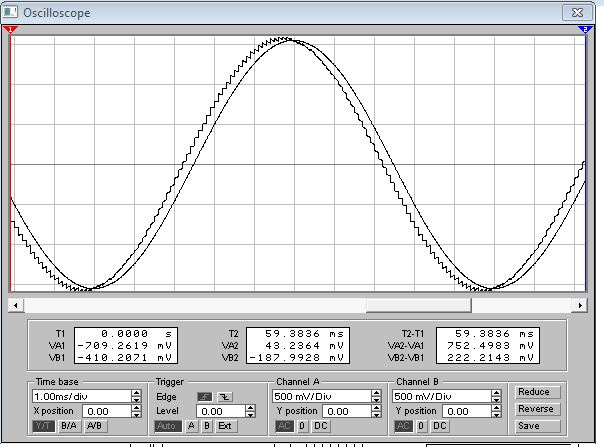604x447 pixels.
Task: Click Channel A 500 mV/Div field
Action: (322, 396)
